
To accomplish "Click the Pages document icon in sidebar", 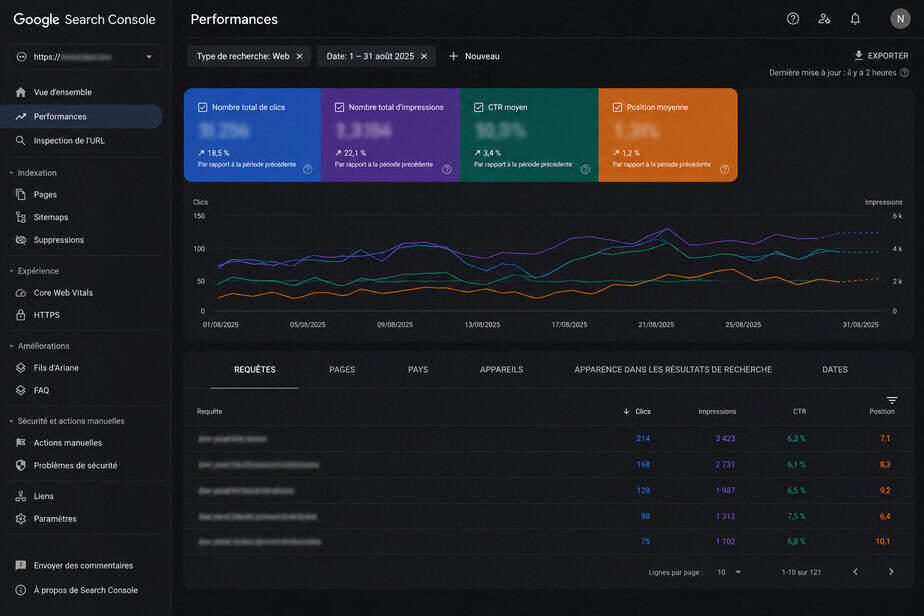I will [21, 195].
